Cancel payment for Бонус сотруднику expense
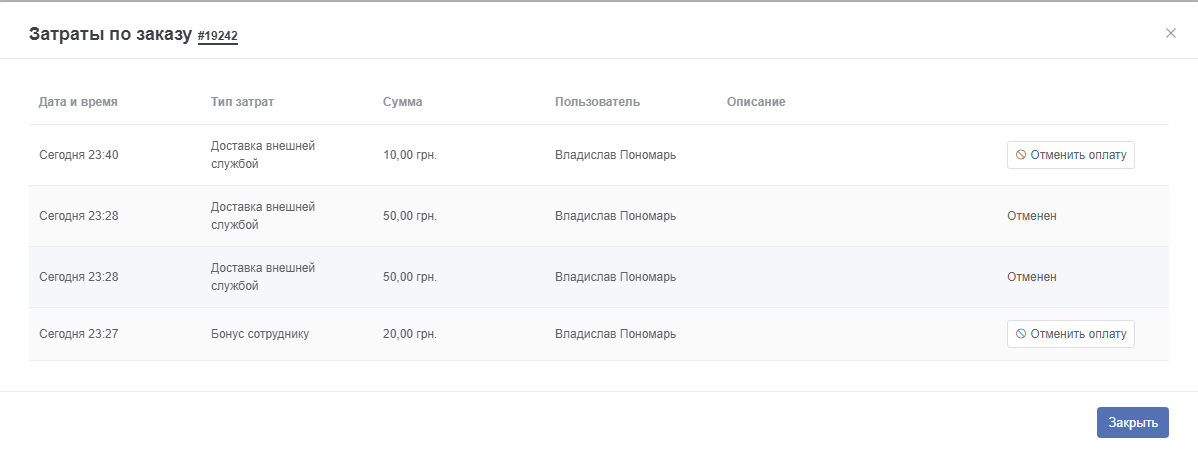 click(x=1070, y=334)
